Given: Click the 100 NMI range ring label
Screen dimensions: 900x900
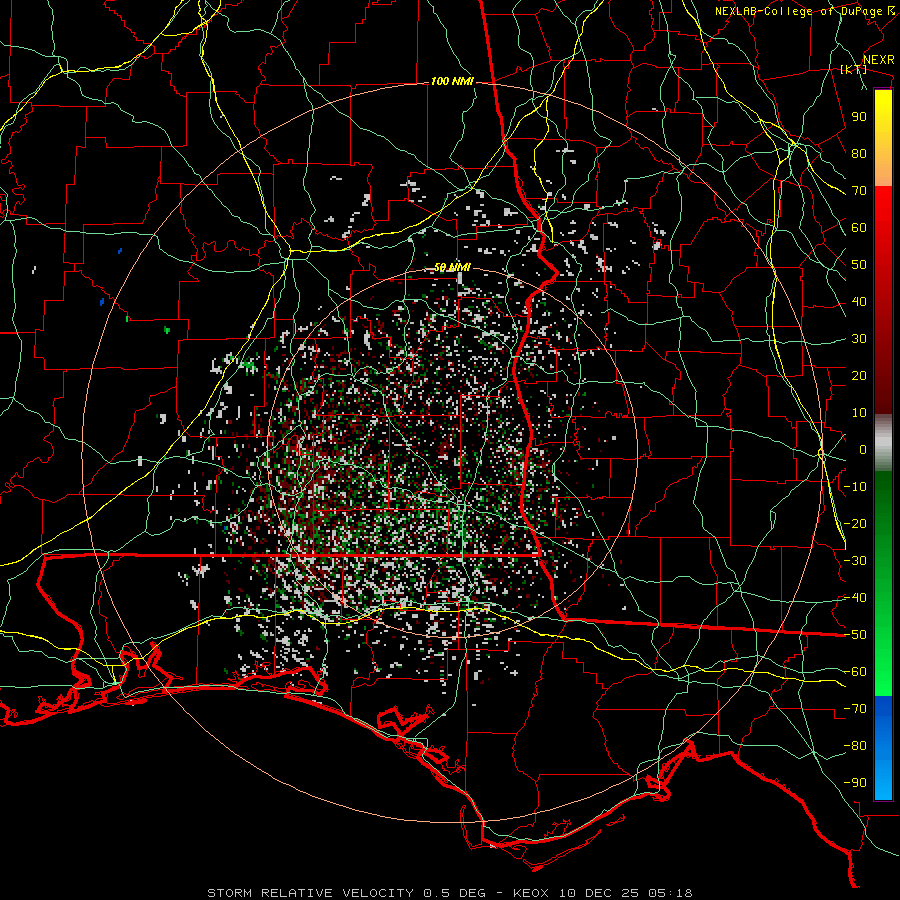Looking at the screenshot, I should tap(452, 82).
